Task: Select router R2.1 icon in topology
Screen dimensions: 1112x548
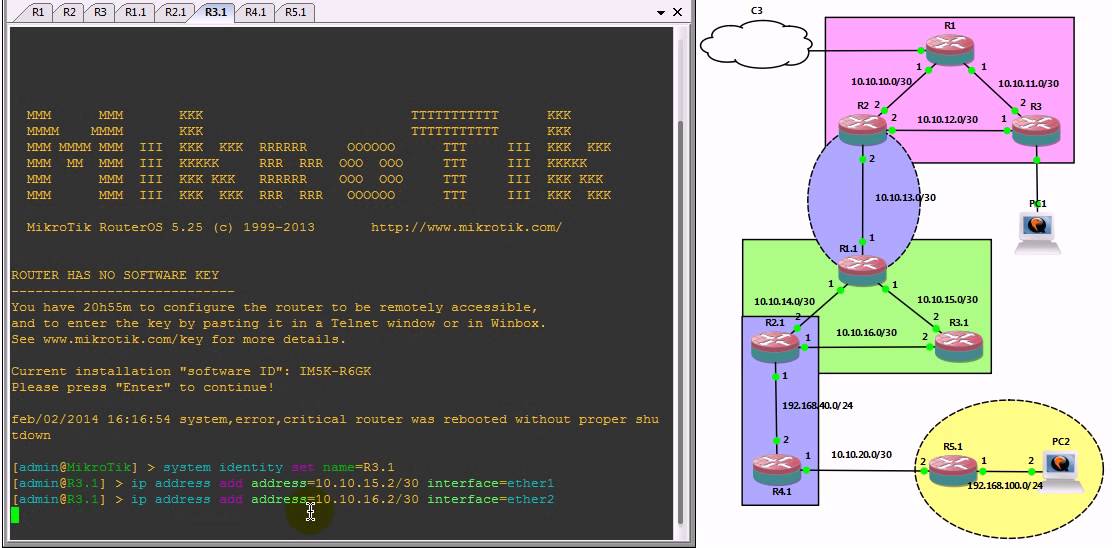Action: tap(776, 347)
